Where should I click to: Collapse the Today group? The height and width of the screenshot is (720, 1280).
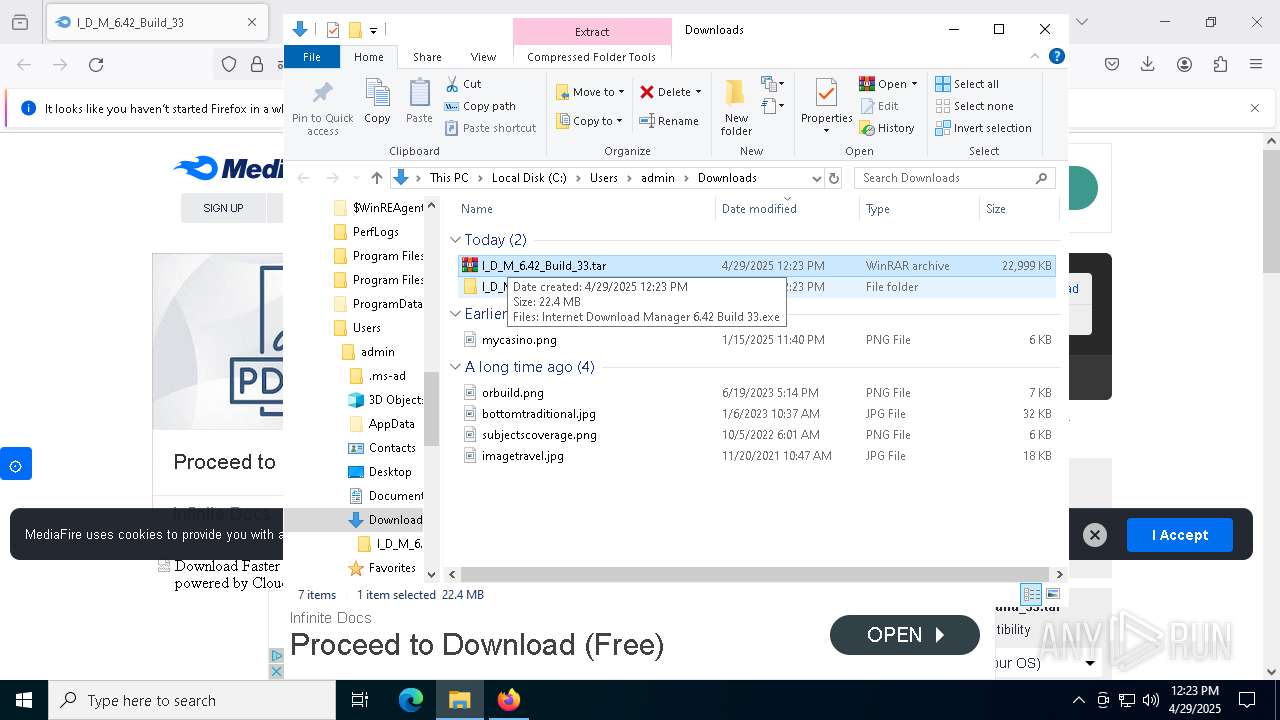(456, 240)
